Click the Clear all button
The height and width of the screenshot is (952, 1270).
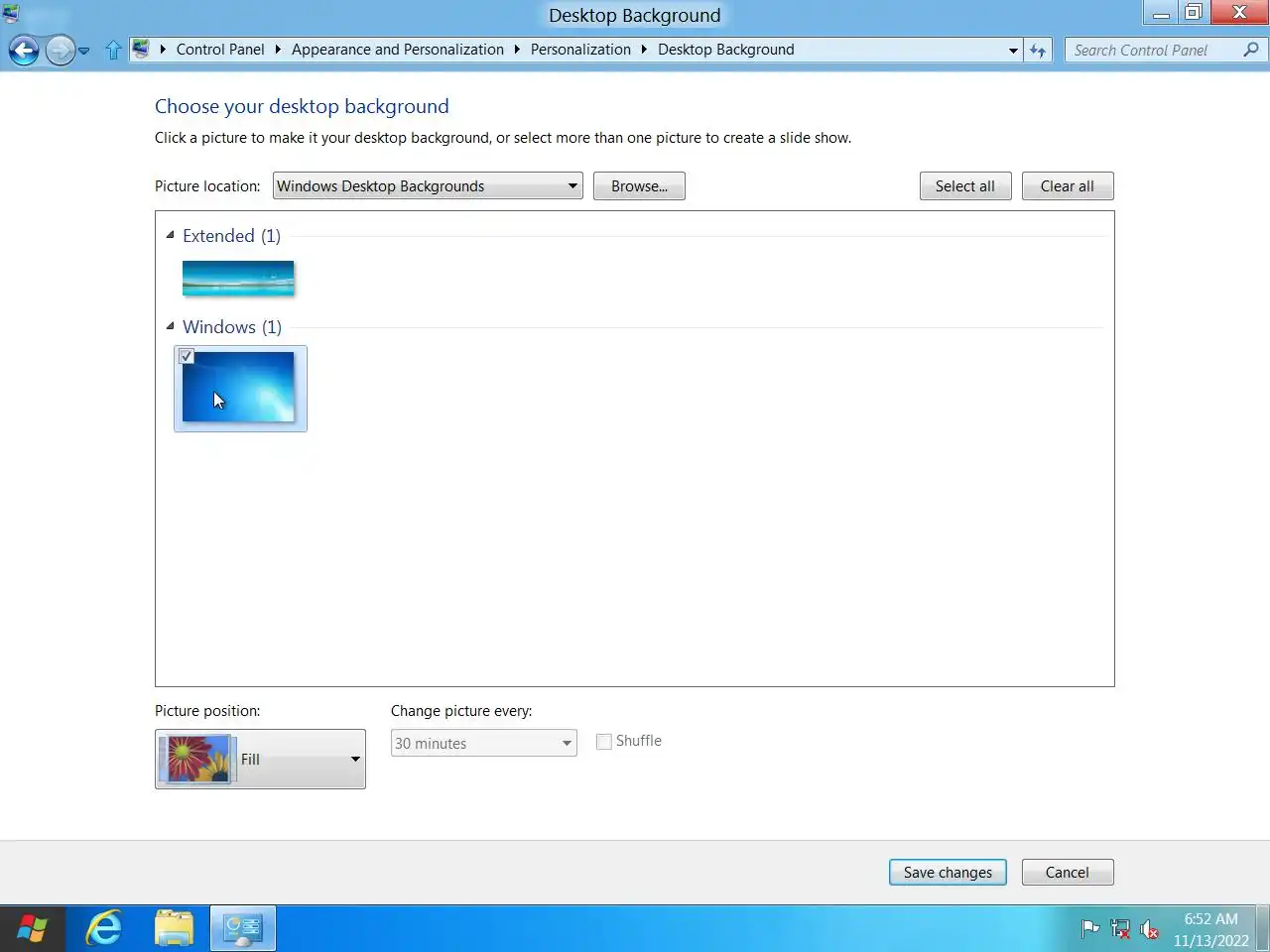click(1068, 186)
